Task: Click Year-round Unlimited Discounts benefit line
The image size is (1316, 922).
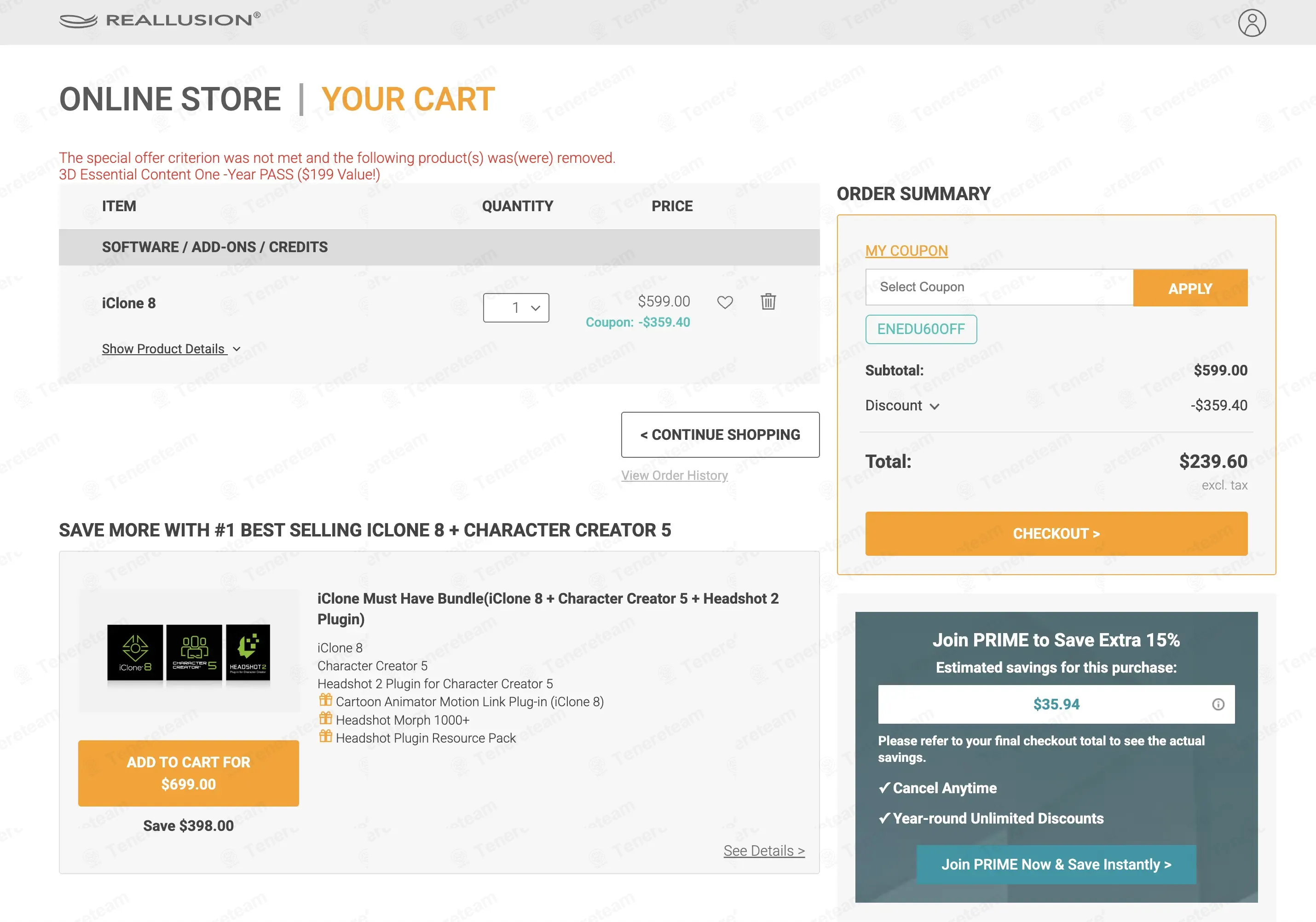Action: (991, 818)
